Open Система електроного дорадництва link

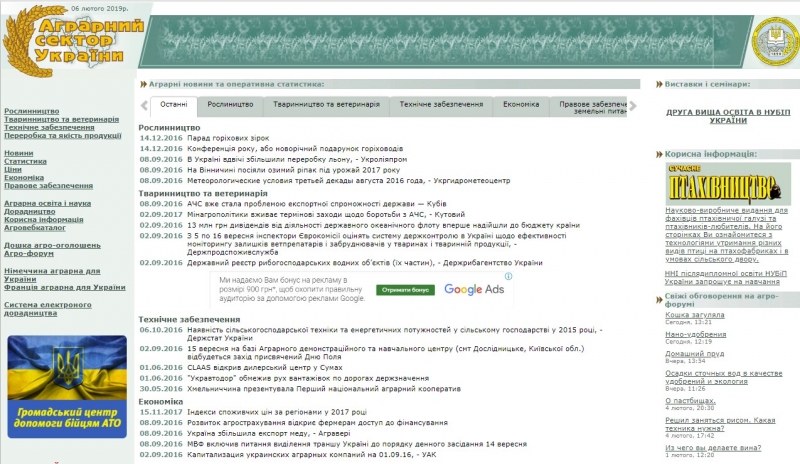click(x=48, y=308)
